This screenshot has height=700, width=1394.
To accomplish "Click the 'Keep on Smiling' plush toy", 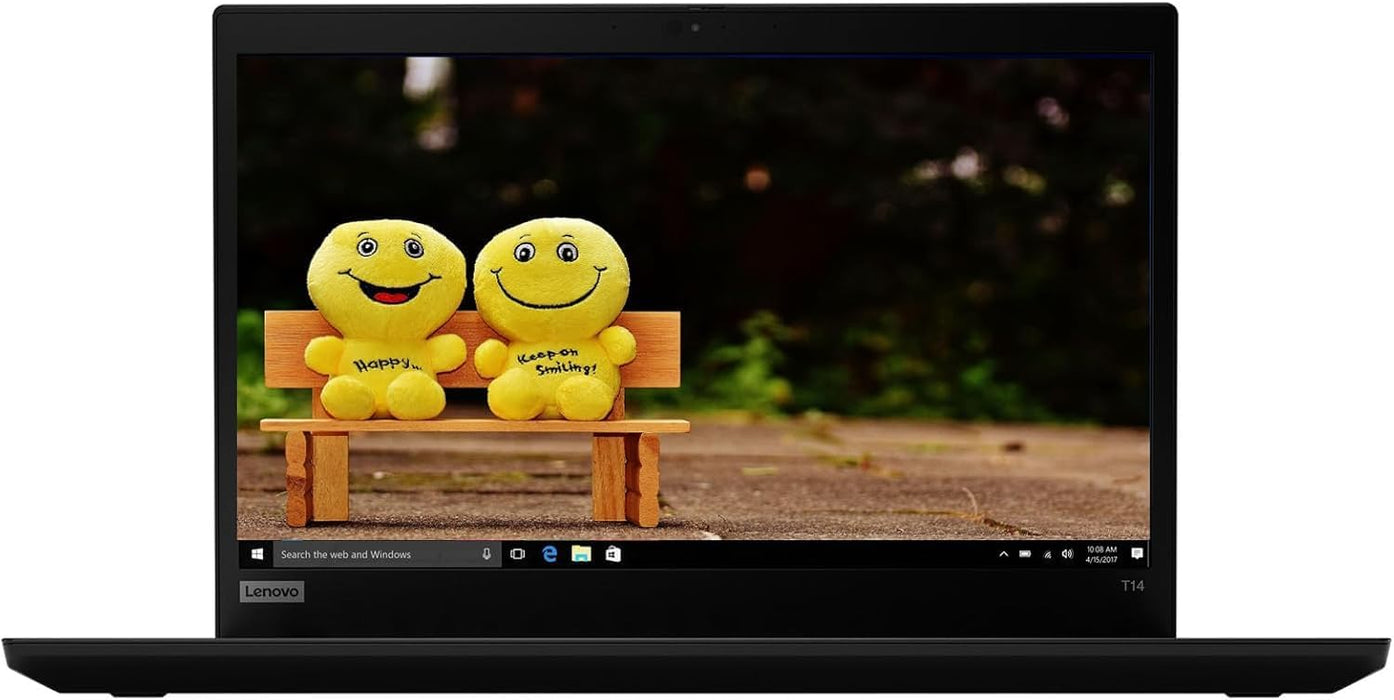I will [553, 320].
